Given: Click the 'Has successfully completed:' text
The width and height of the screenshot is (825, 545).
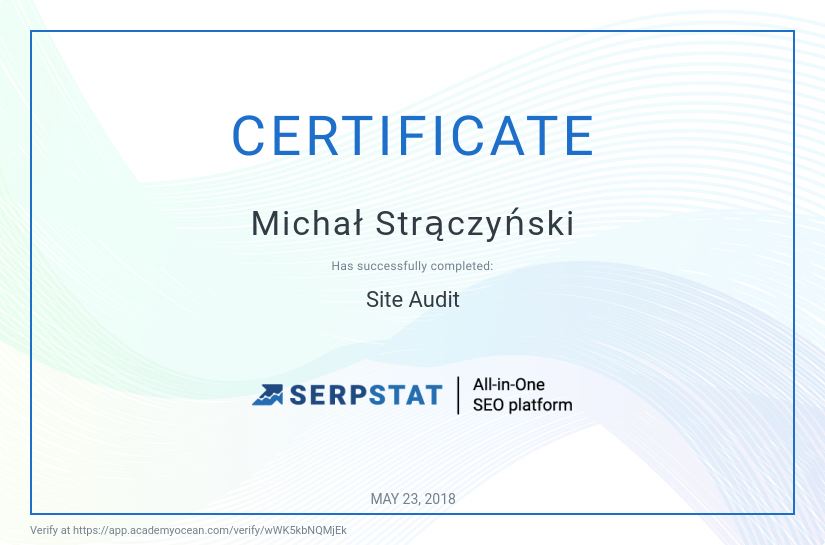Looking at the screenshot, I should (x=412, y=266).
